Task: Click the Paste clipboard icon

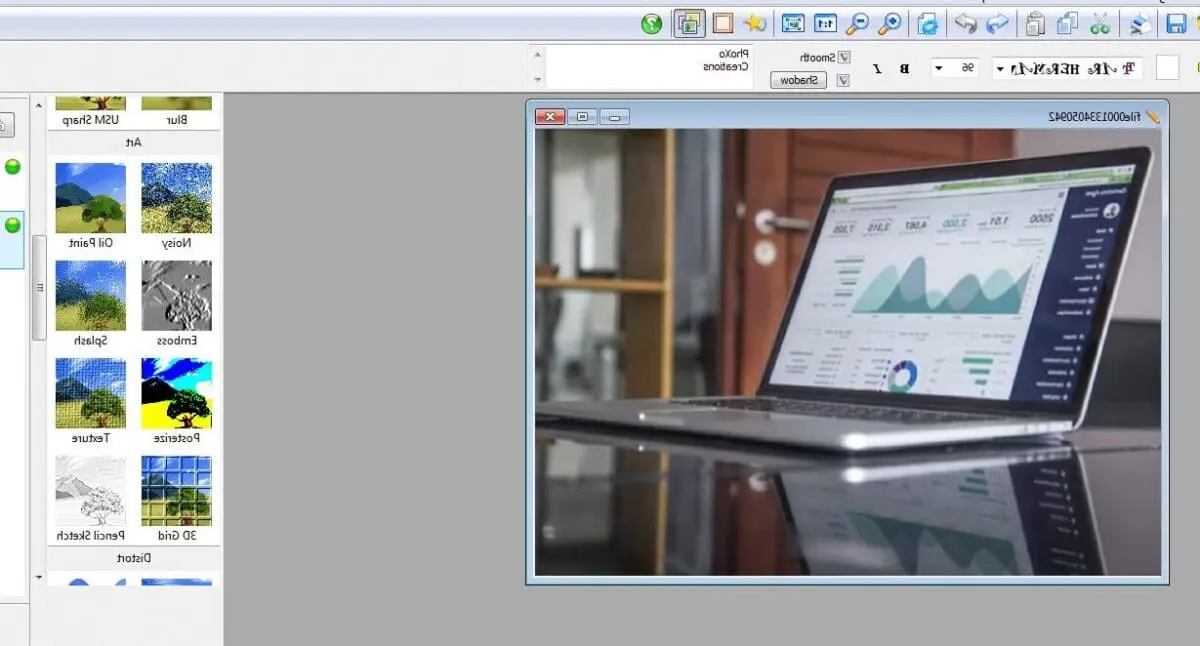Action: (1036, 24)
